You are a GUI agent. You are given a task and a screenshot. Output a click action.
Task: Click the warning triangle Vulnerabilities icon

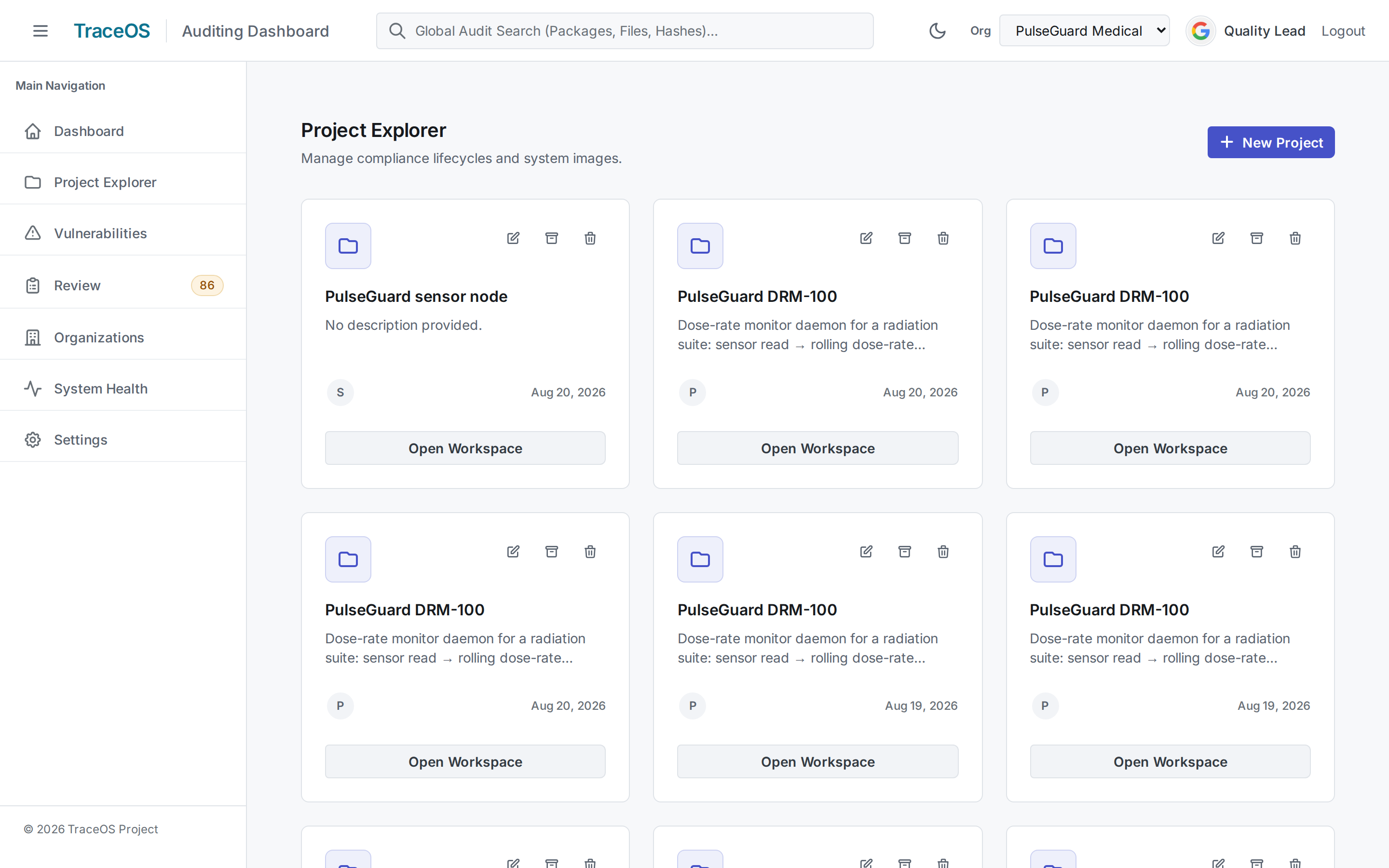33,233
